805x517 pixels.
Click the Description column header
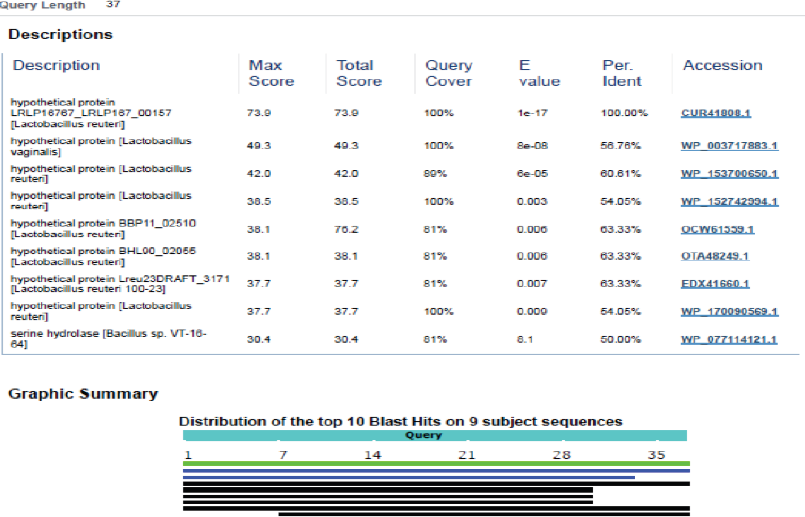click(57, 65)
